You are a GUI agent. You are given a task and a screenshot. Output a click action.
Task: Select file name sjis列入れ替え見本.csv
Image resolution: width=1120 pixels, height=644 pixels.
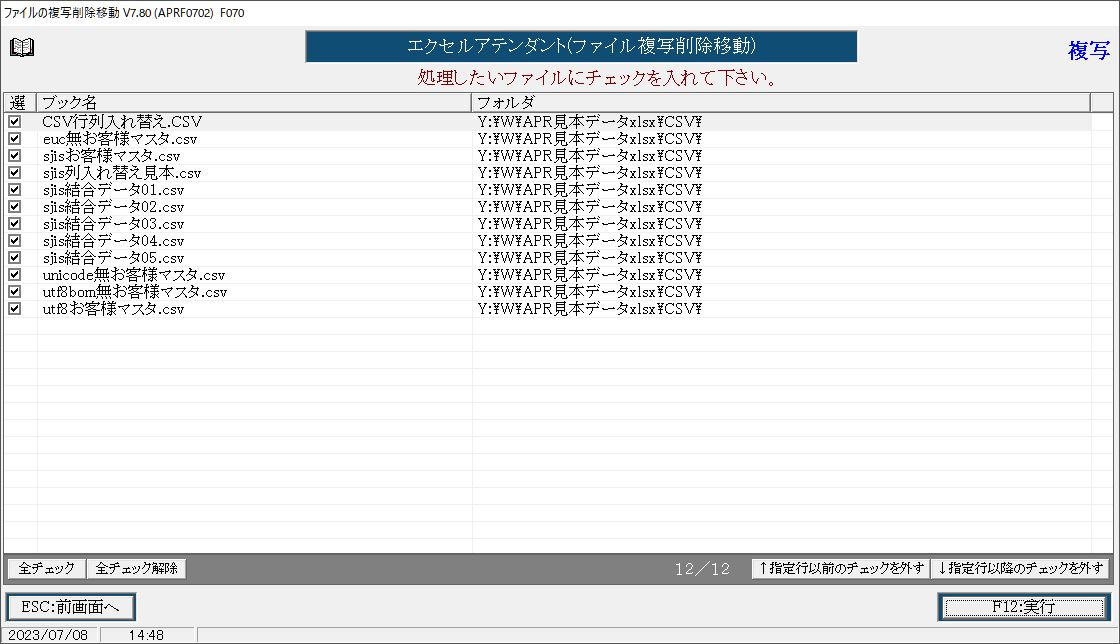click(122, 173)
